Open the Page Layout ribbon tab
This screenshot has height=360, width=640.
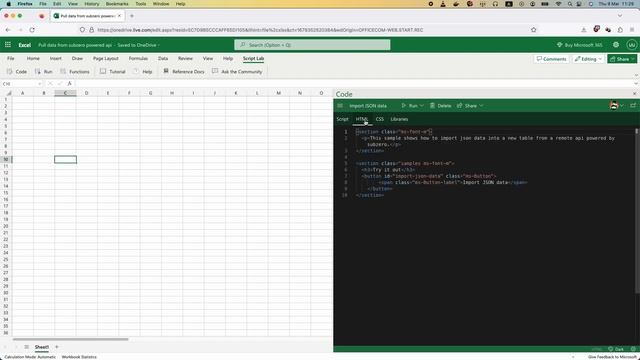[106, 58]
